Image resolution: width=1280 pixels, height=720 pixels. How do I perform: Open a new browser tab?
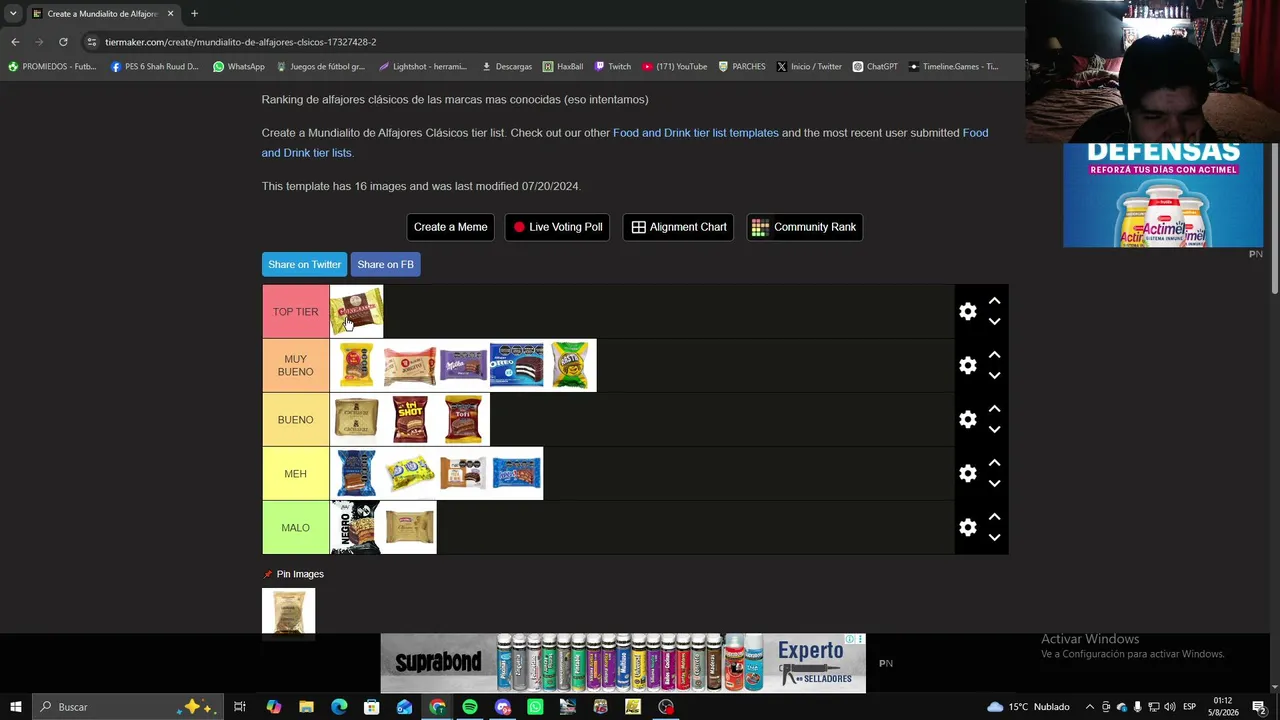click(x=194, y=14)
